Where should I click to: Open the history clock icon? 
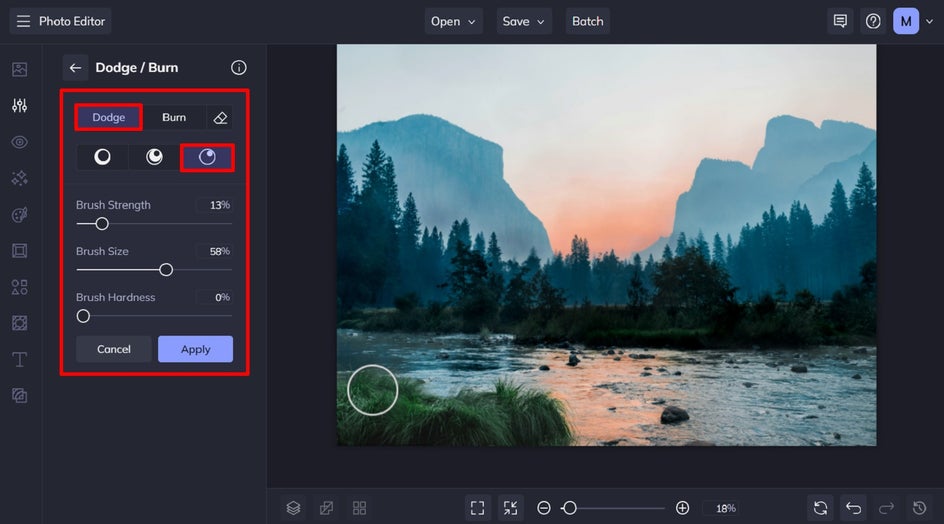919,508
